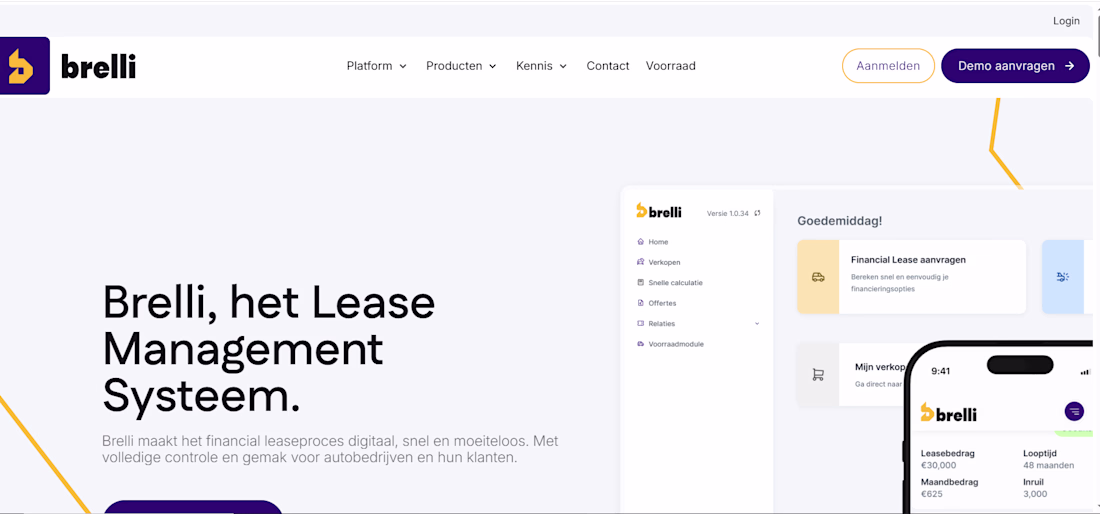Click the Looptijd 48 maanden value
Screen dimensions: 1100x514
(1049, 465)
